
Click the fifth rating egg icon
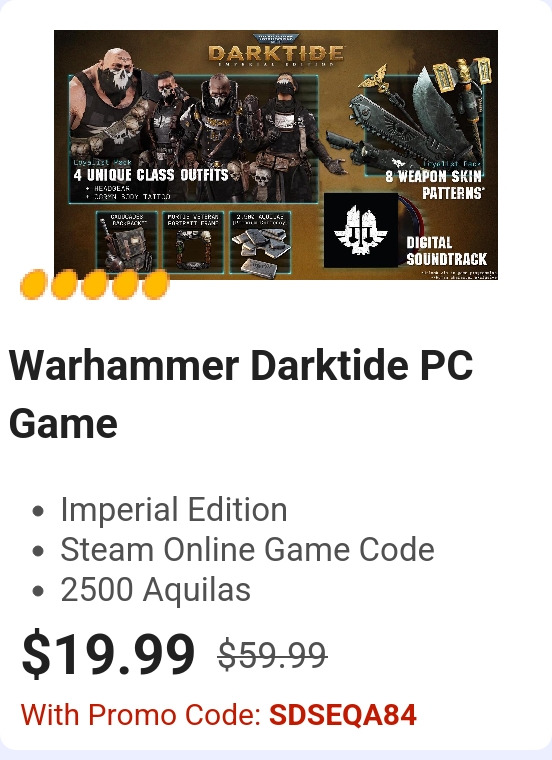(x=156, y=285)
